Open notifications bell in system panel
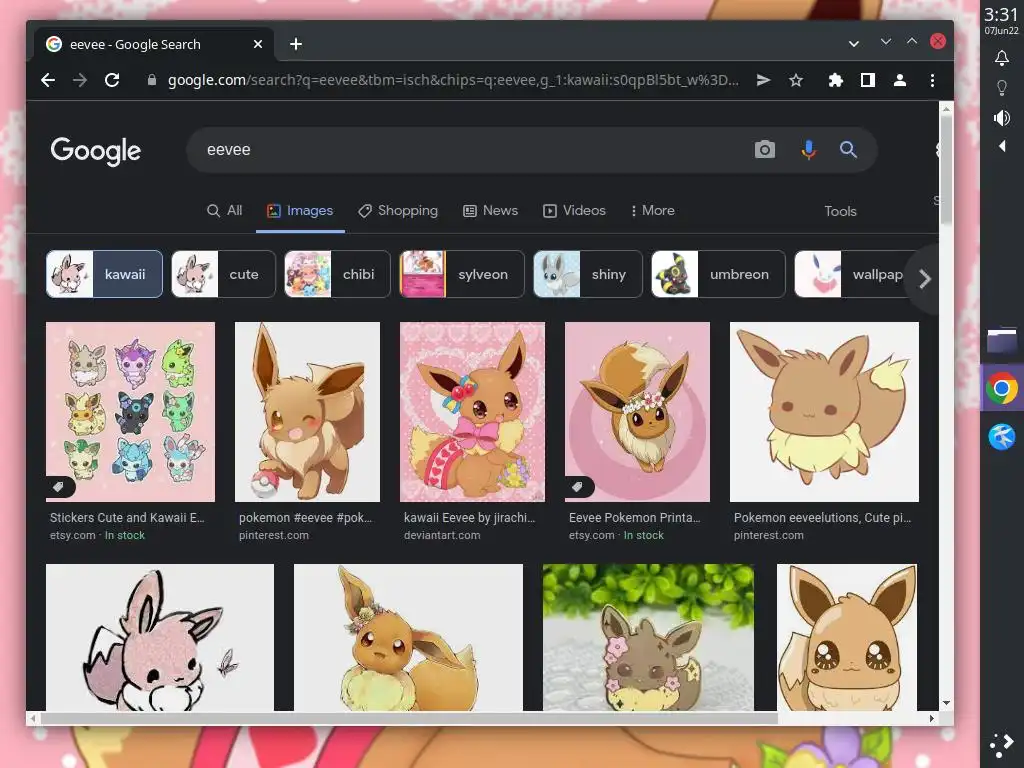1024x768 pixels. (1002, 58)
